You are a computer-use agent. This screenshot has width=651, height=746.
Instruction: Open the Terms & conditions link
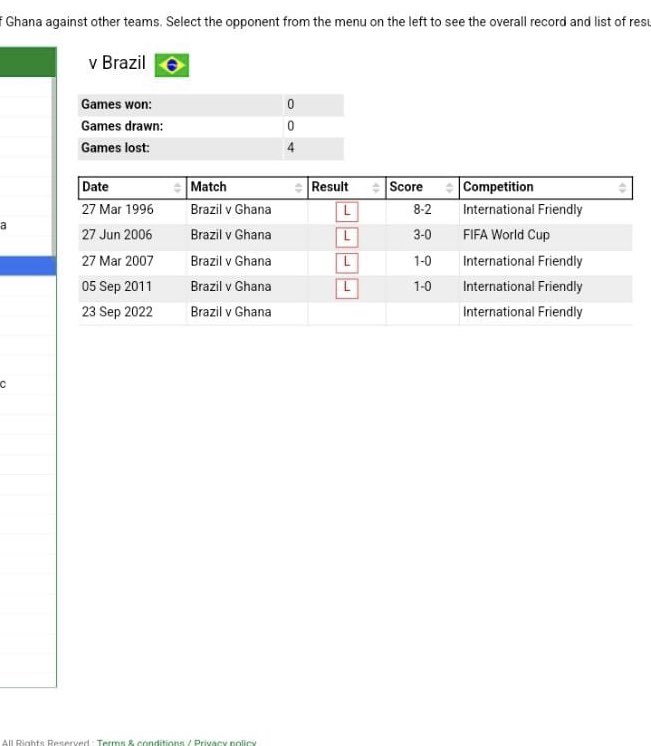point(140,742)
